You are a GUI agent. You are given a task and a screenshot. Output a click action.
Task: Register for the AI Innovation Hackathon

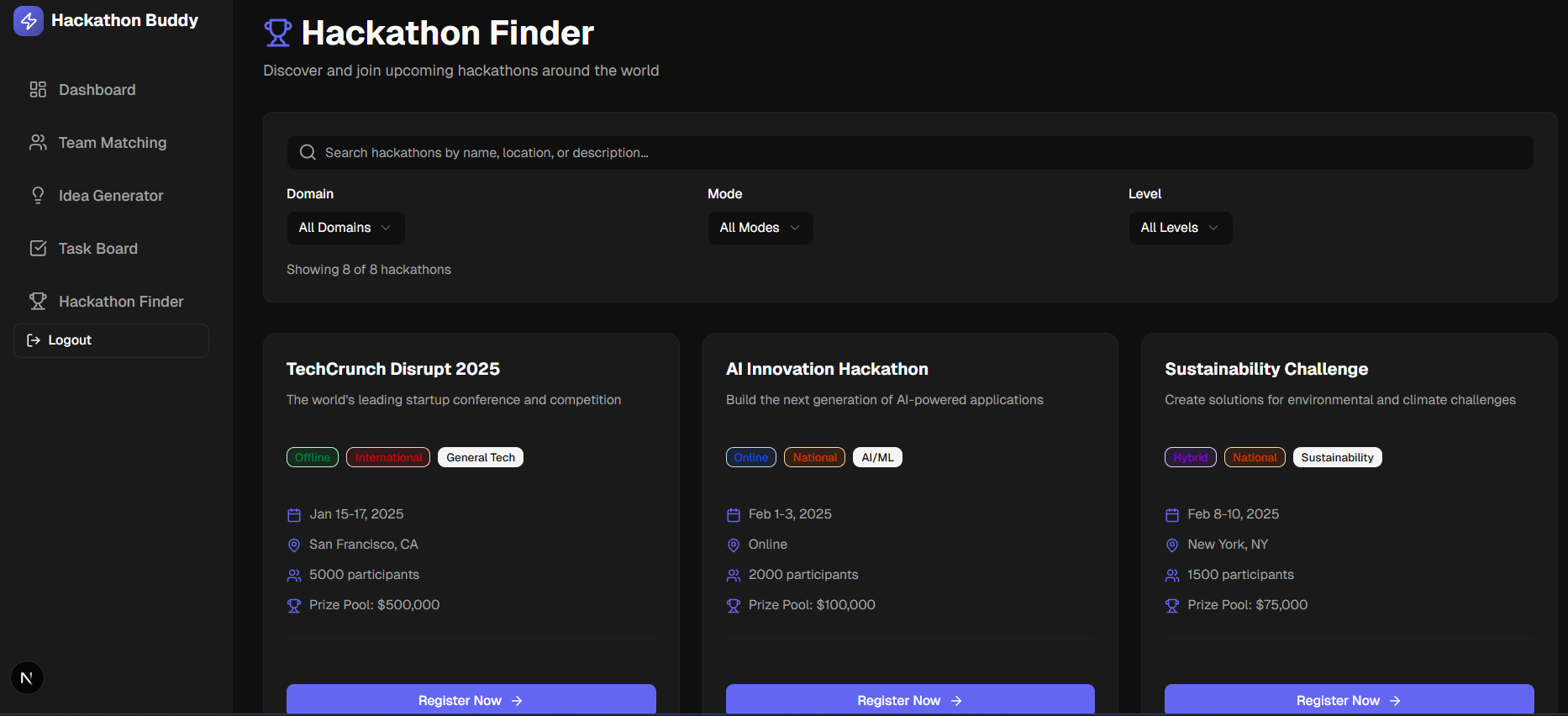click(x=910, y=699)
